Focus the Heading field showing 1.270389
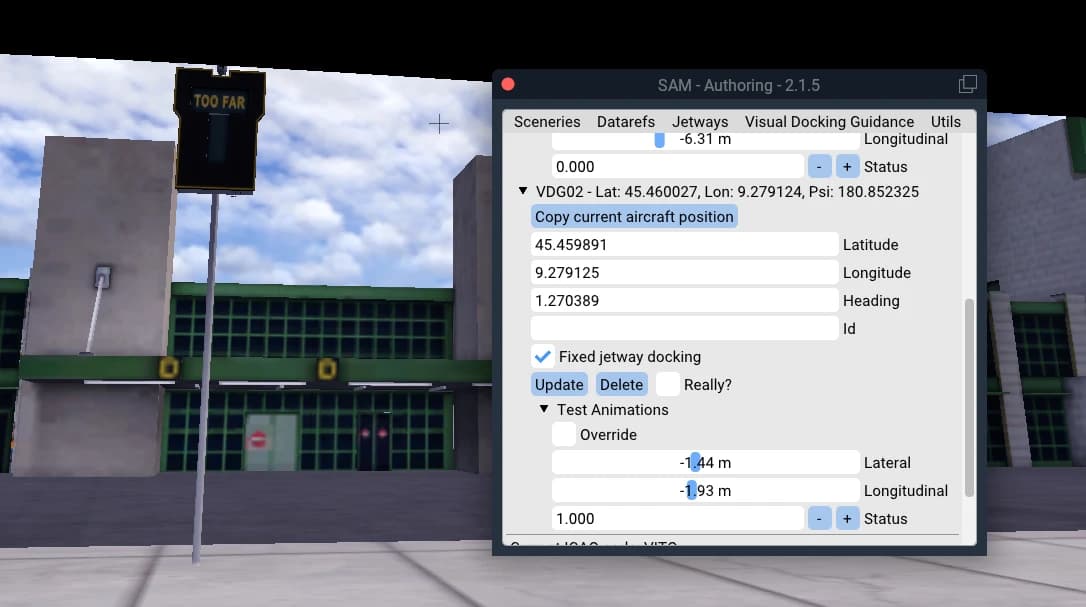The width and height of the screenshot is (1086, 607). pyautogui.click(x=684, y=301)
